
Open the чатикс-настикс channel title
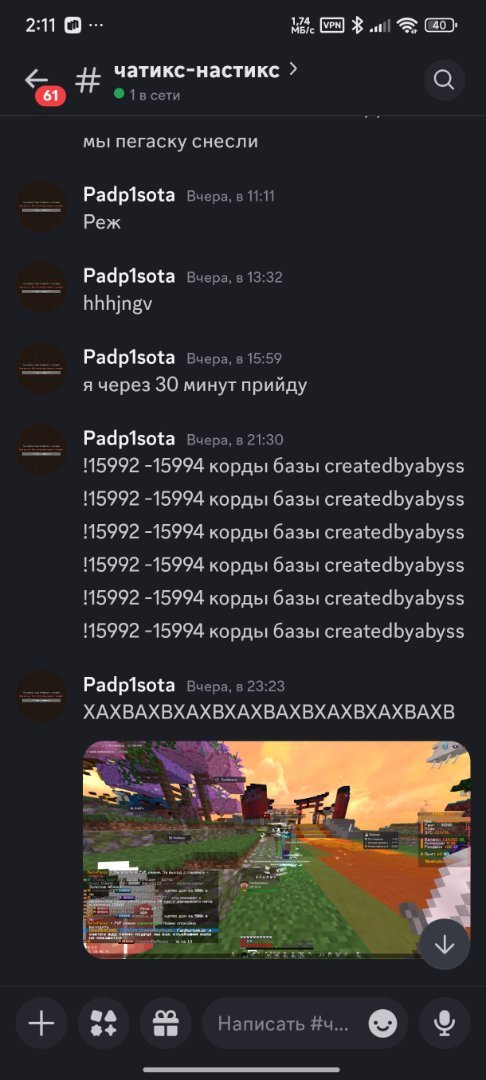point(196,70)
